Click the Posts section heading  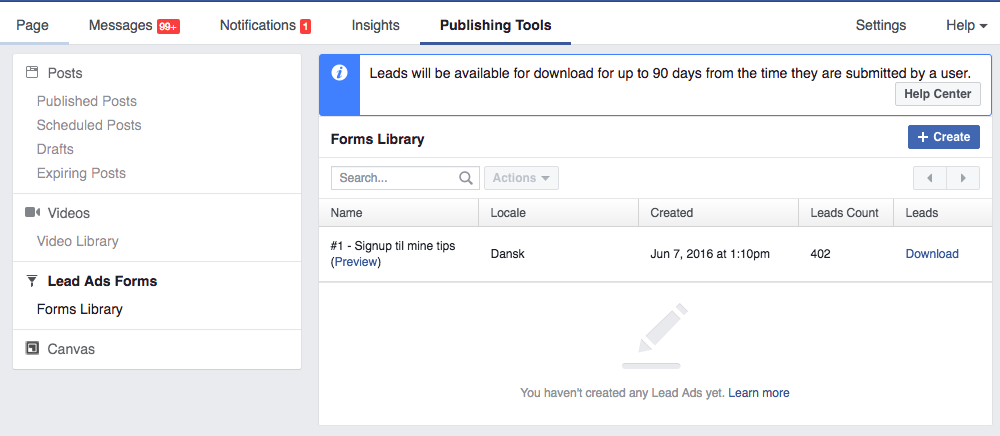pos(65,73)
